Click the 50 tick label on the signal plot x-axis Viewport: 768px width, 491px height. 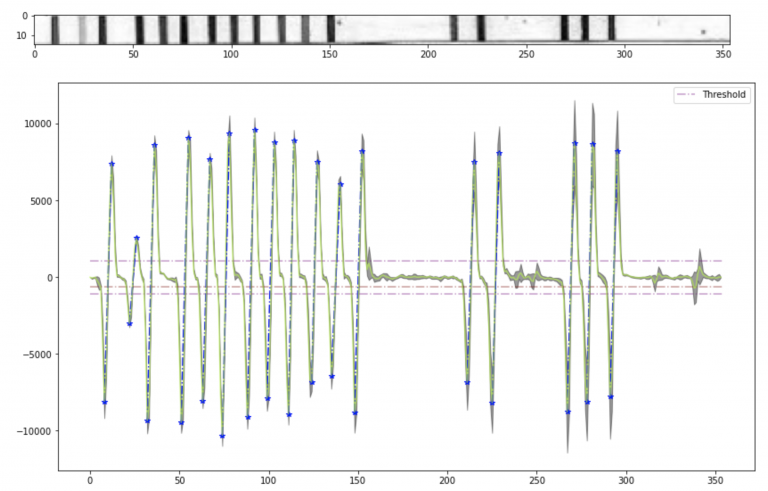pyautogui.click(x=179, y=480)
